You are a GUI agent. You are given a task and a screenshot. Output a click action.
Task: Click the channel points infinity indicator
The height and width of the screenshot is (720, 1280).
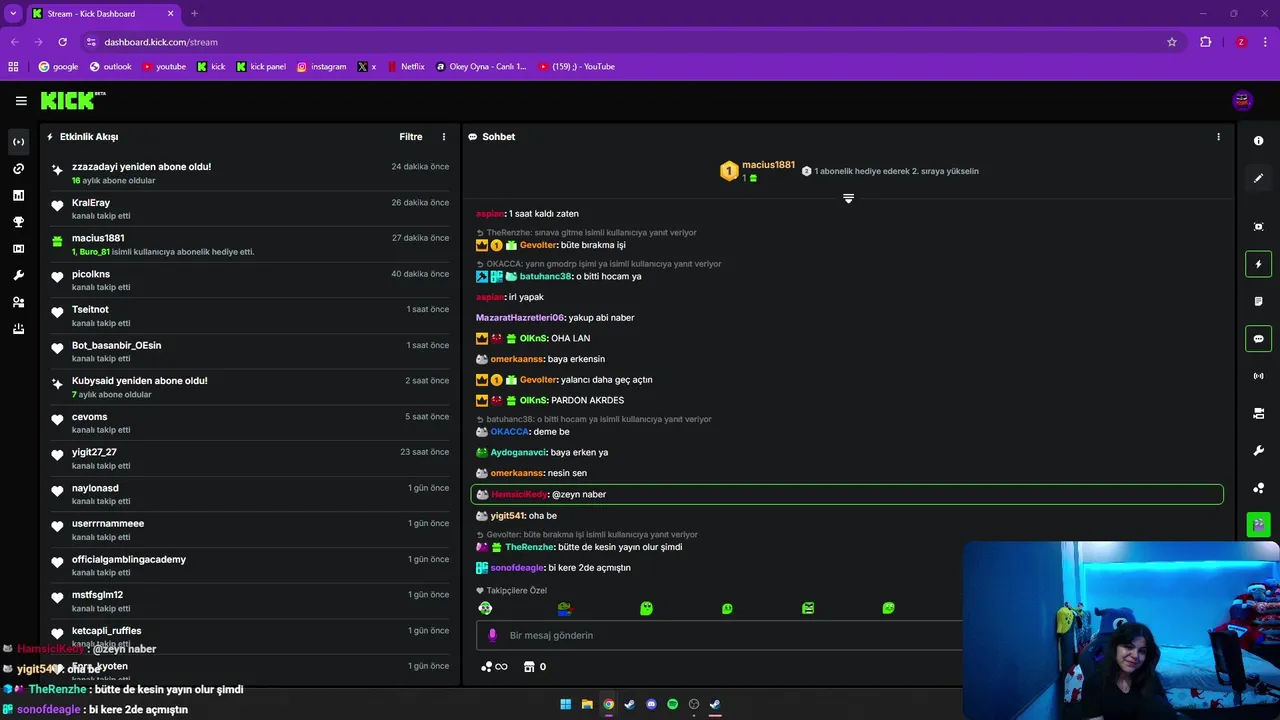click(x=495, y=667)
